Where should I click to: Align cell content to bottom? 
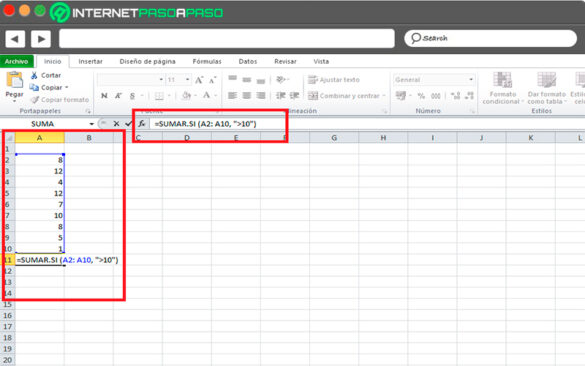point(261,81)
